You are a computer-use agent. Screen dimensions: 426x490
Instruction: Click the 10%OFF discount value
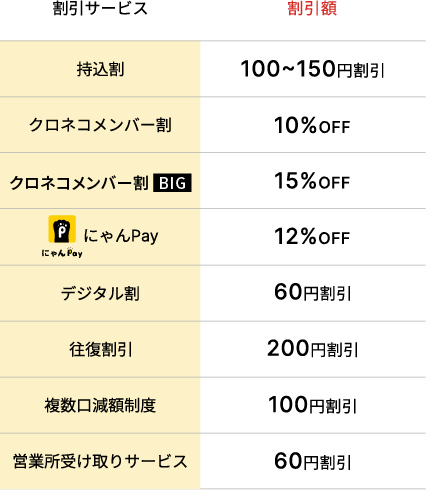pos(312,125)
